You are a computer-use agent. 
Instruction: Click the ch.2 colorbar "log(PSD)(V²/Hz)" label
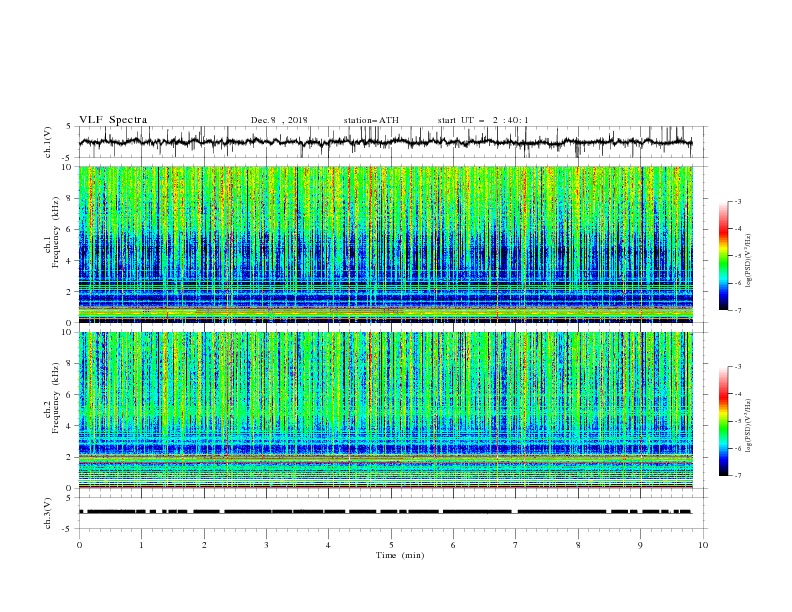(x=748, y=425)
